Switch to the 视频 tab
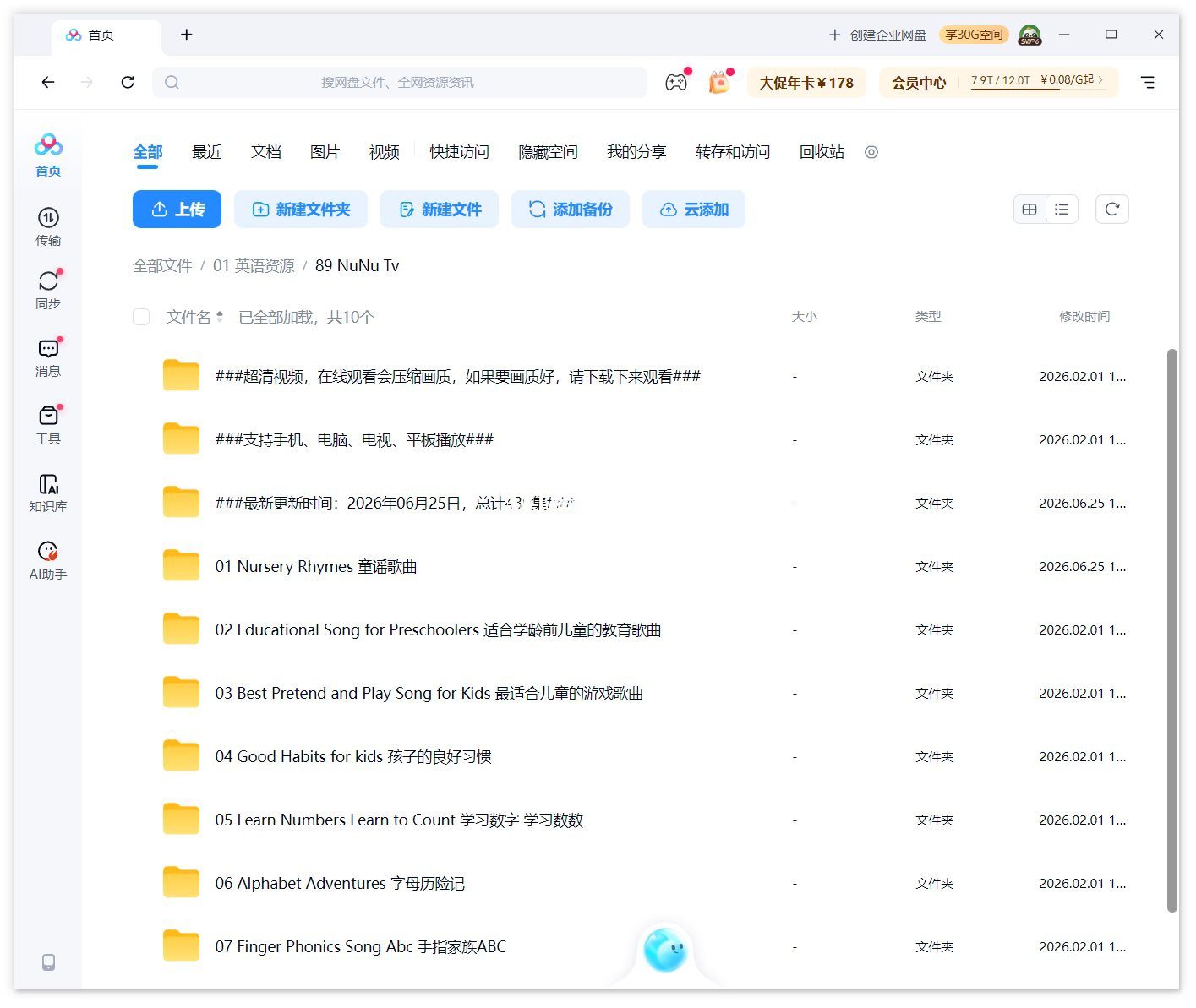This screenshot has height=1008, width=1196. [x=385, y=152]
